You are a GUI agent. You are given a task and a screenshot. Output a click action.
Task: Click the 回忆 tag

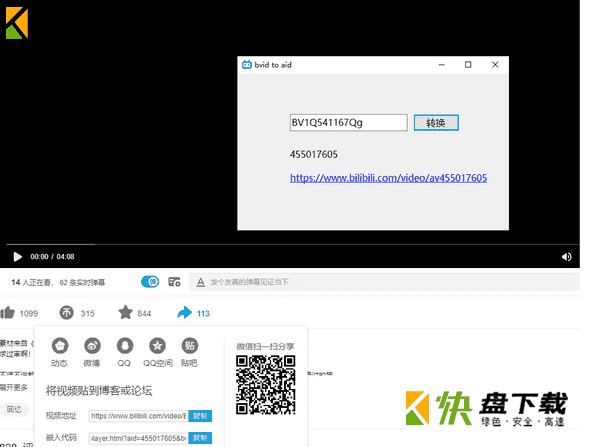pos(14,409)
